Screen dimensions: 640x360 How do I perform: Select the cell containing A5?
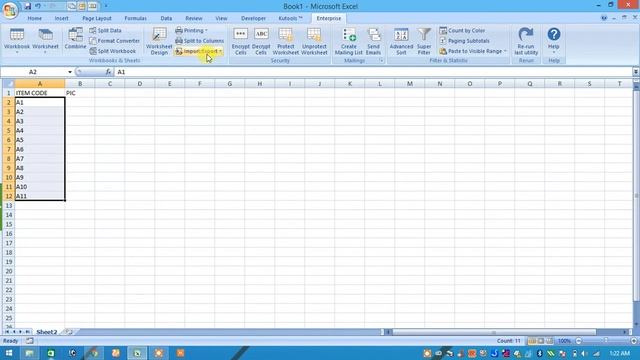[x=40, y=140]
